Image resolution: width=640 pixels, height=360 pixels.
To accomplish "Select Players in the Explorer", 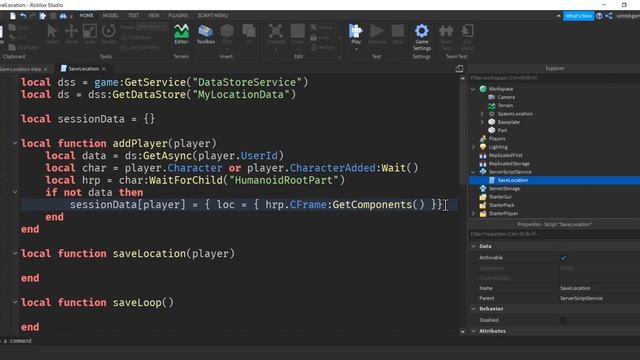I will 497,139.
